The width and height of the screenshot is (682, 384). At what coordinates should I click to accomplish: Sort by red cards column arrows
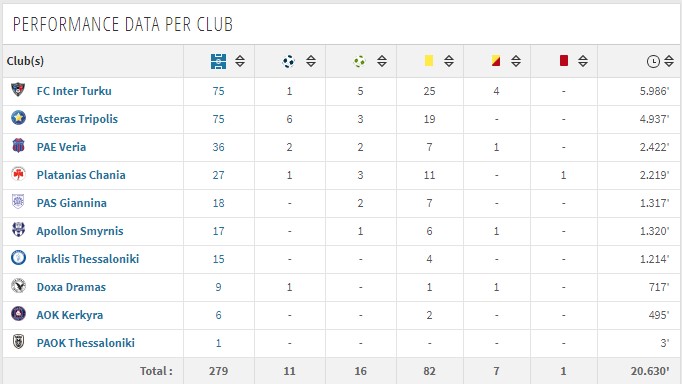coord(583,61)
